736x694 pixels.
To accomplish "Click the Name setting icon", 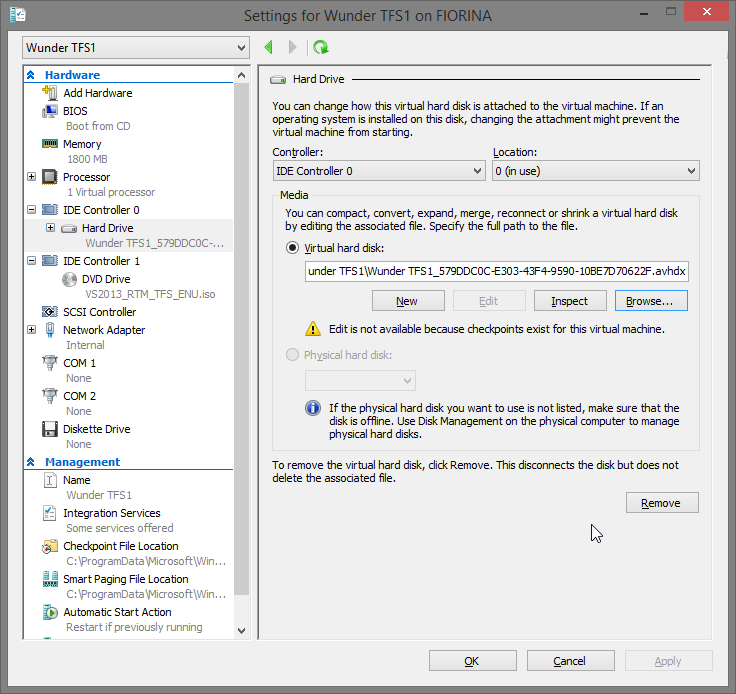I will (x=50, y=480).
